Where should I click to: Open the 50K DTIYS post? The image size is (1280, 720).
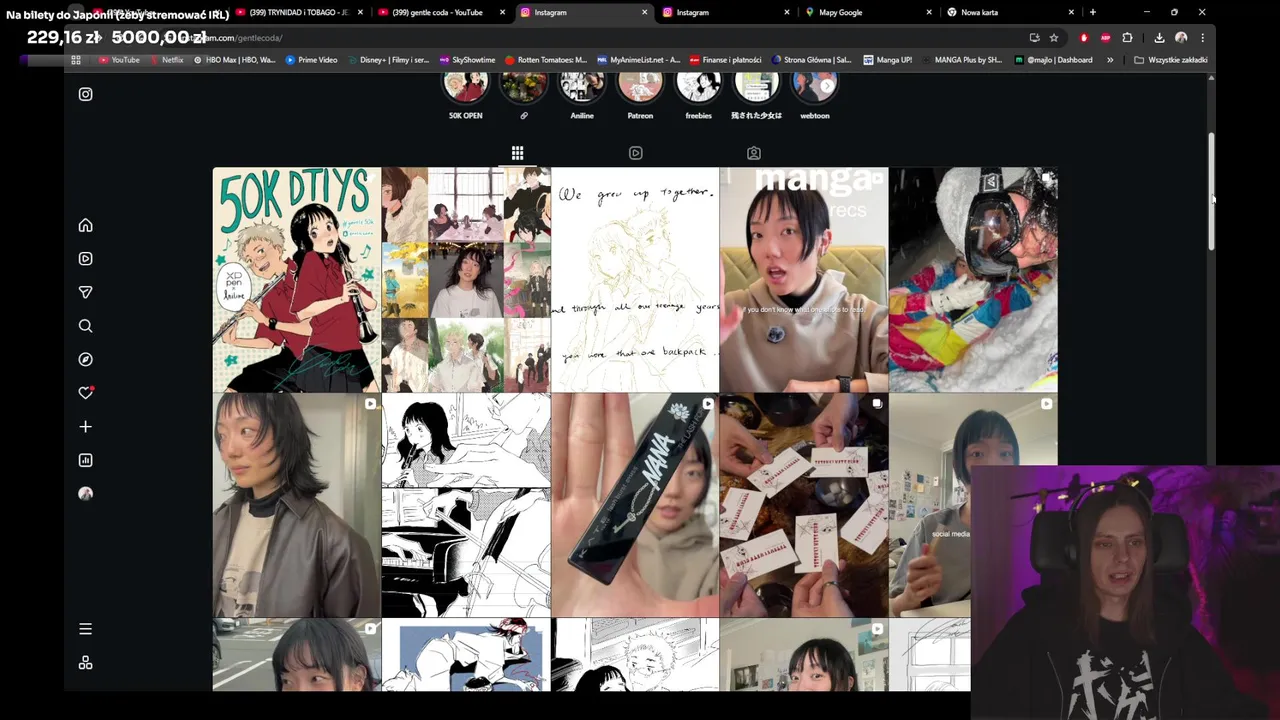pyautogui.click(x=296, y=279)
